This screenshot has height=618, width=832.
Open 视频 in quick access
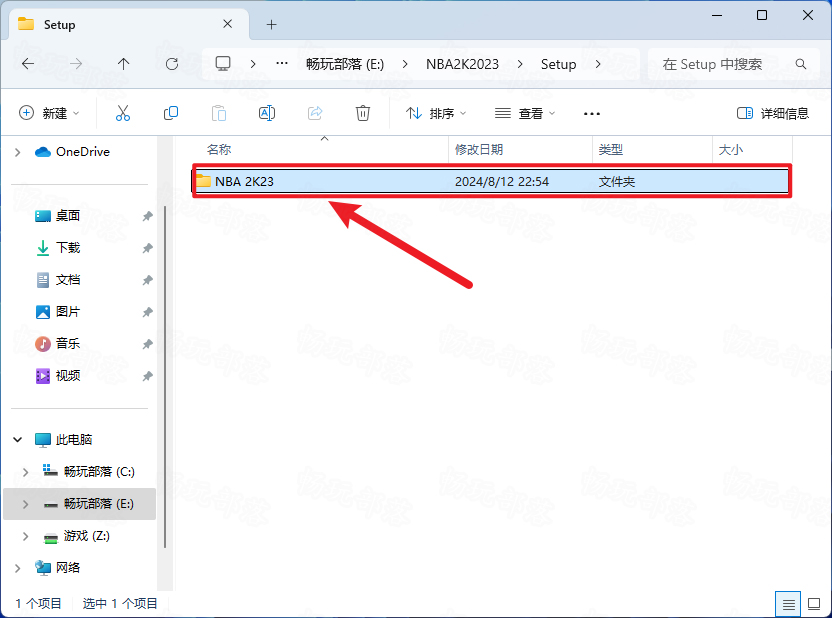(57, 376)
